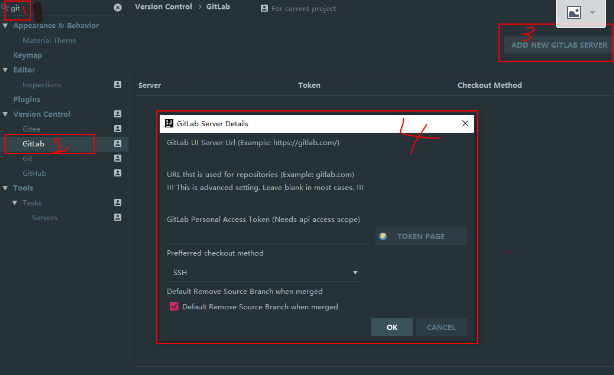Click the GitLab UI Server Url field
Screen dimensions: 614x375
point(316,158)
